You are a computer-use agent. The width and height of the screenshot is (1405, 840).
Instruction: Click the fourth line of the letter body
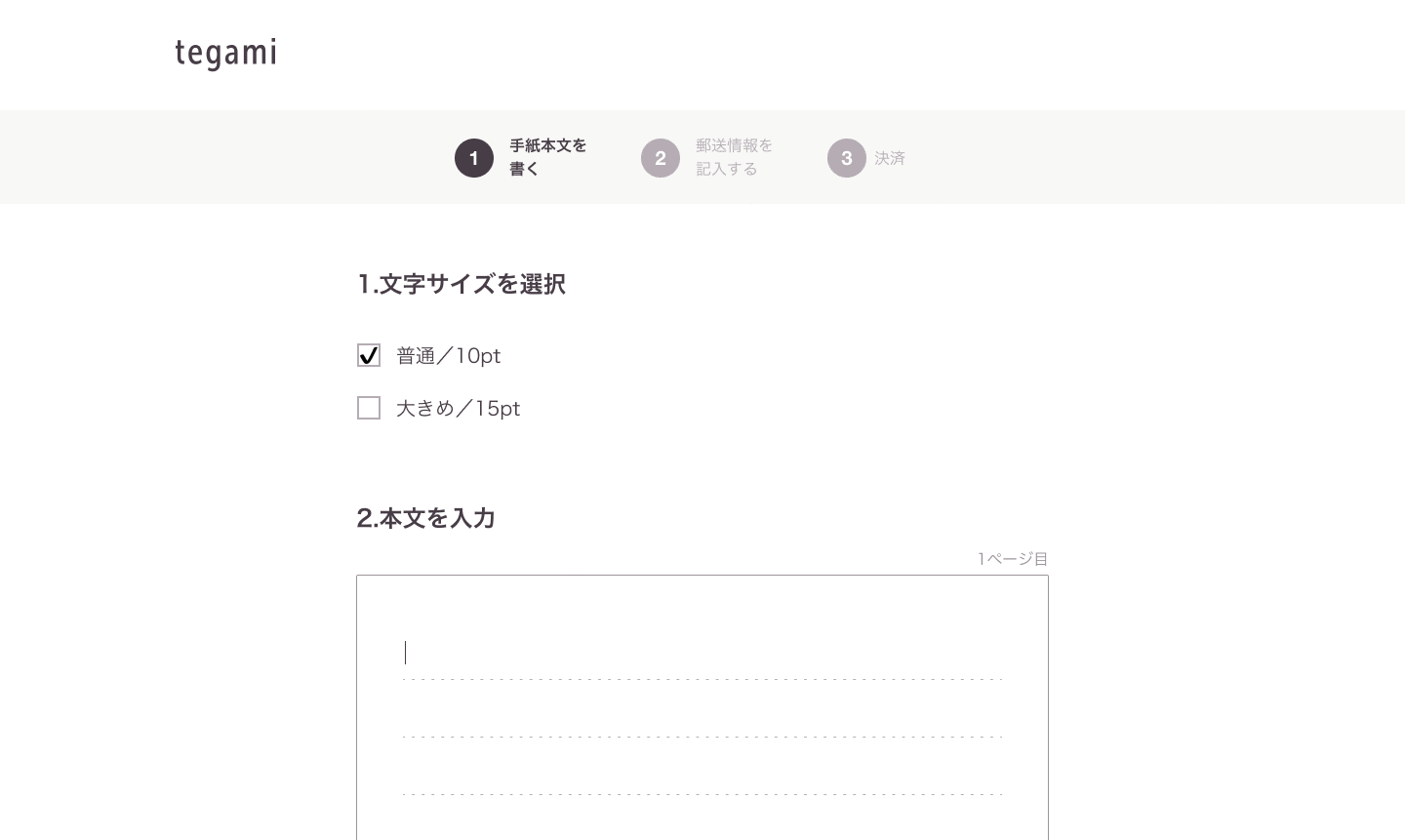(702, 821)
